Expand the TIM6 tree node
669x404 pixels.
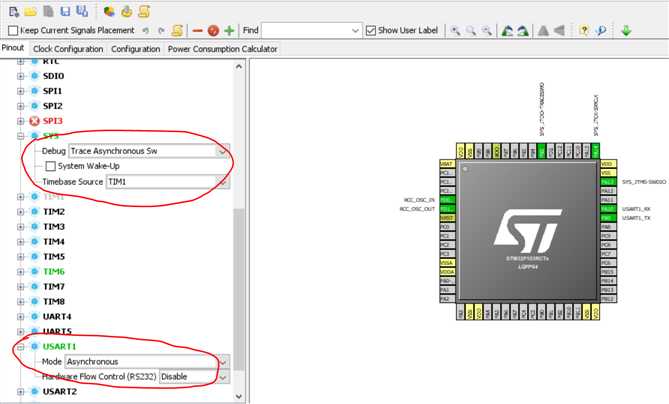(x=20, y=272)
